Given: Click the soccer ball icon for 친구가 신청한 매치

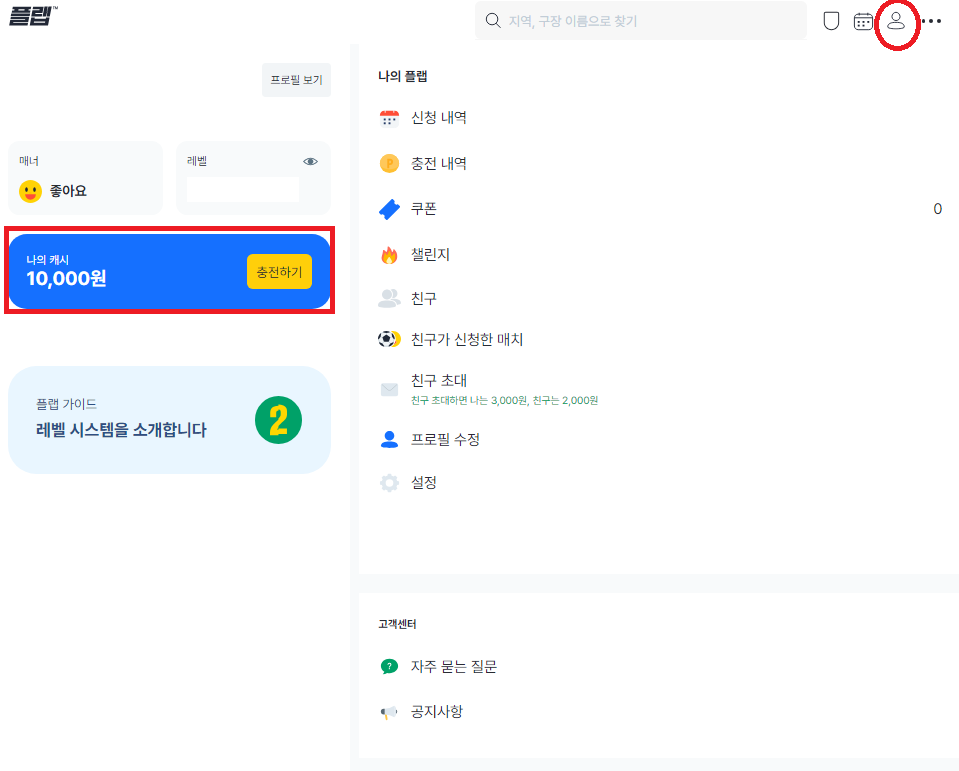Looking at the screenshot, I should tap(389, 338).
